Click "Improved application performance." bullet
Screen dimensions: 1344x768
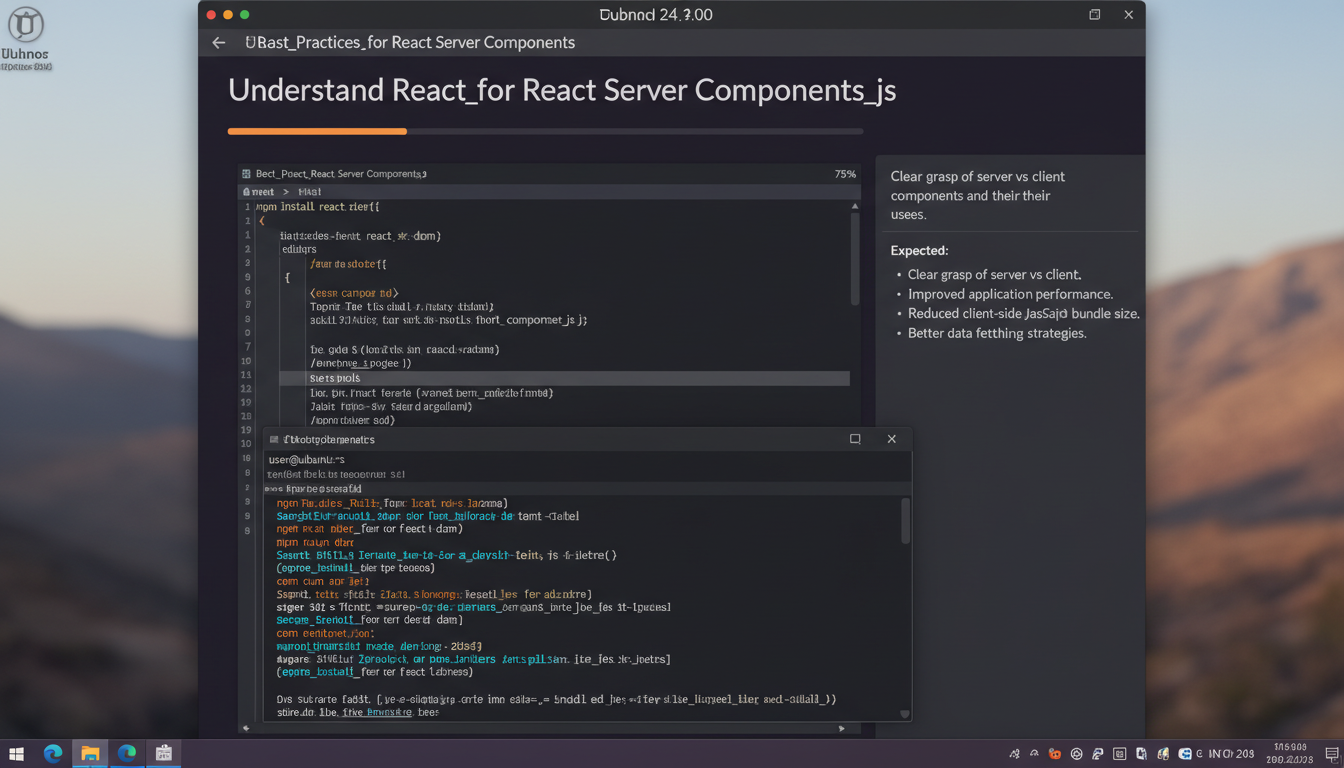point(1010,294)
